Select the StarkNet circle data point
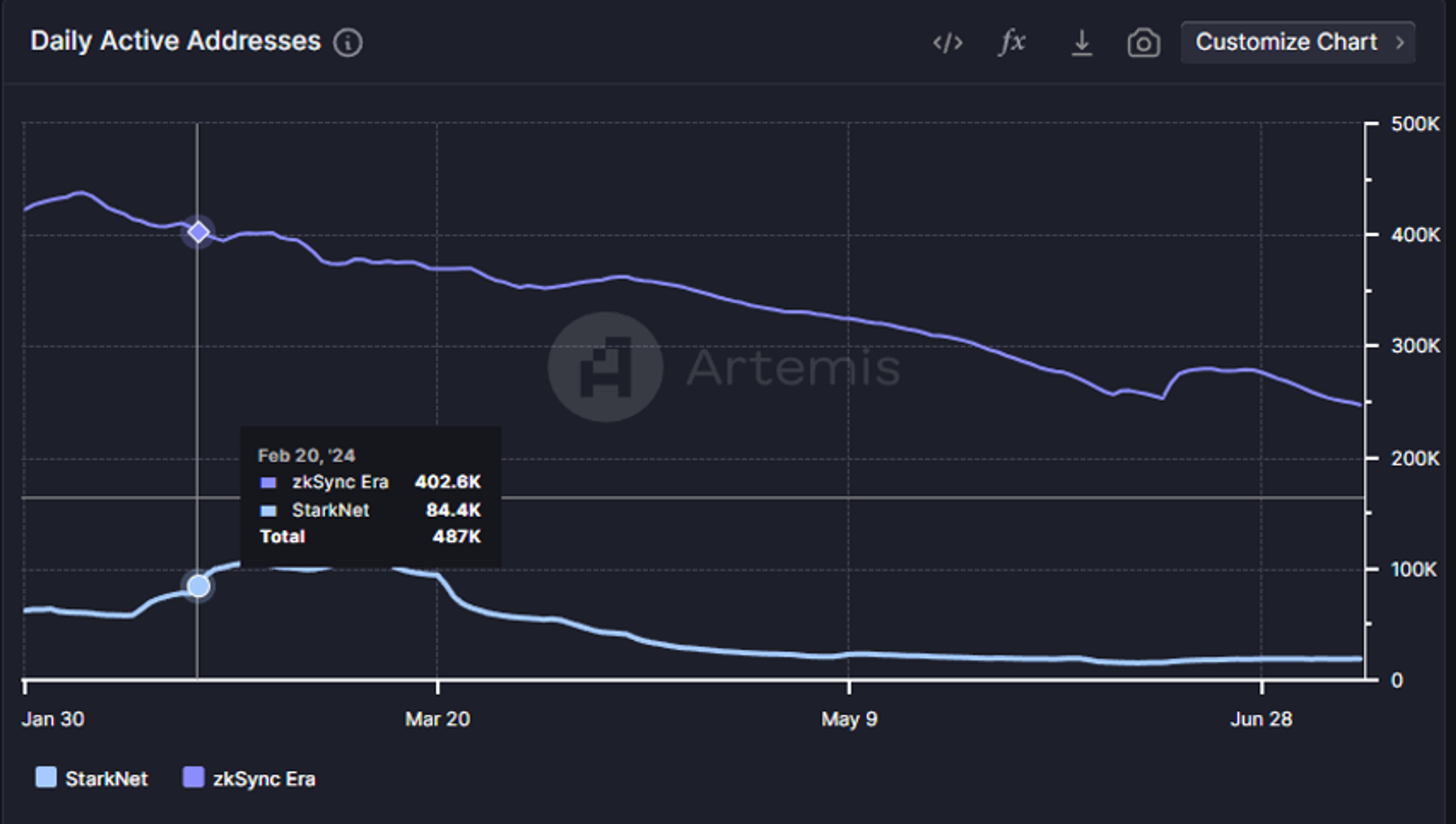Screen dimensions: 1456x824 (198, 586)
